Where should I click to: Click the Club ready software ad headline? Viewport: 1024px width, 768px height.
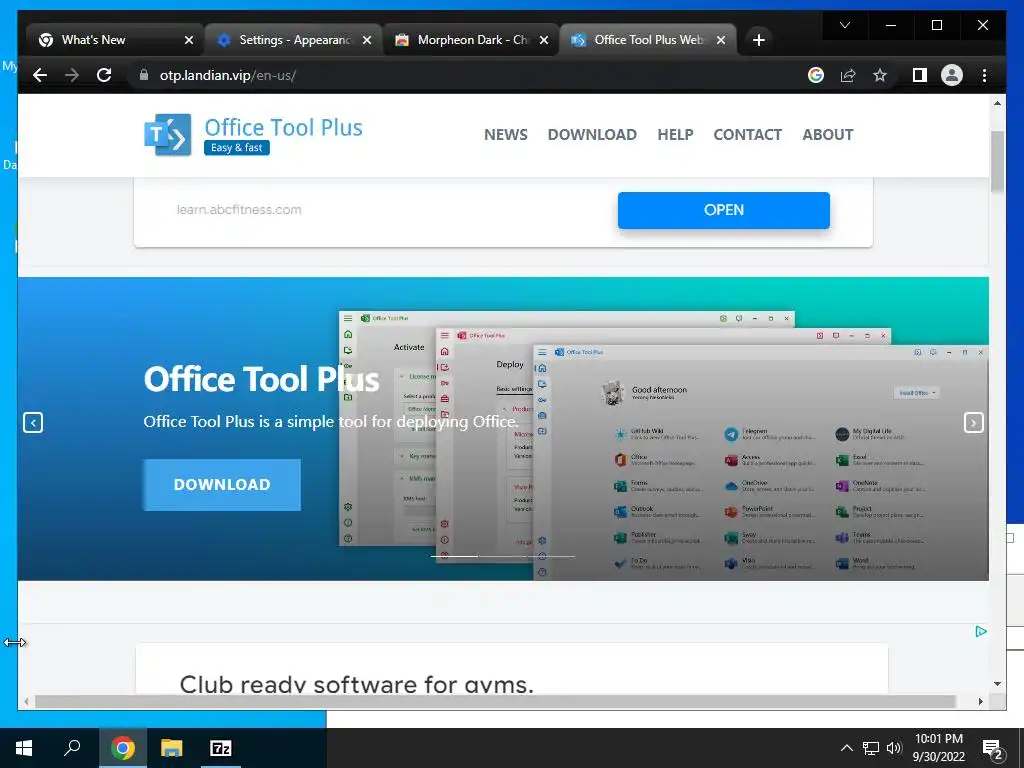click(x=357, y=684)
